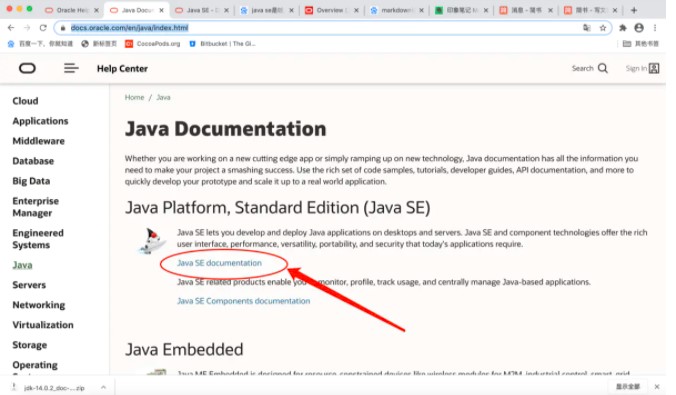Click the Help Center title
676x395 pixels.
122,69
